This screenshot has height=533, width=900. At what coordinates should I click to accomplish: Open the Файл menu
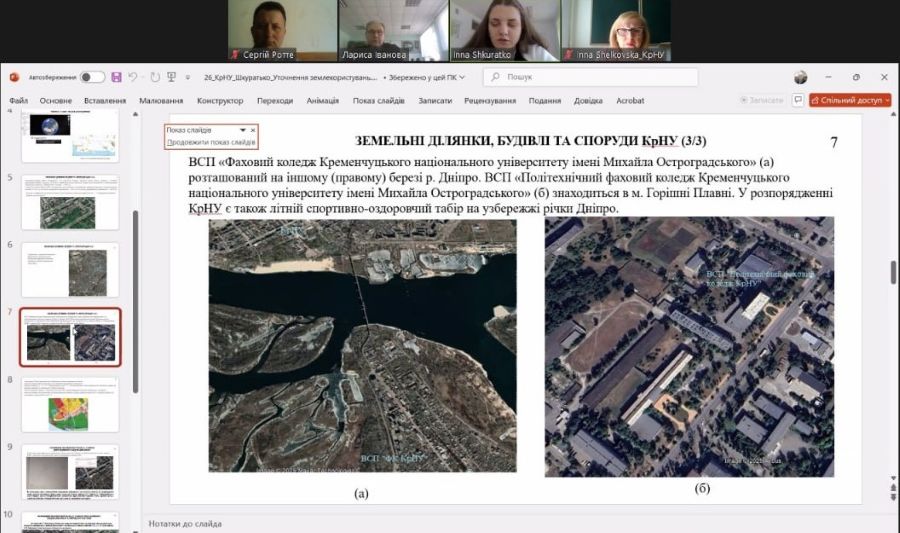[x=18, y=100]
